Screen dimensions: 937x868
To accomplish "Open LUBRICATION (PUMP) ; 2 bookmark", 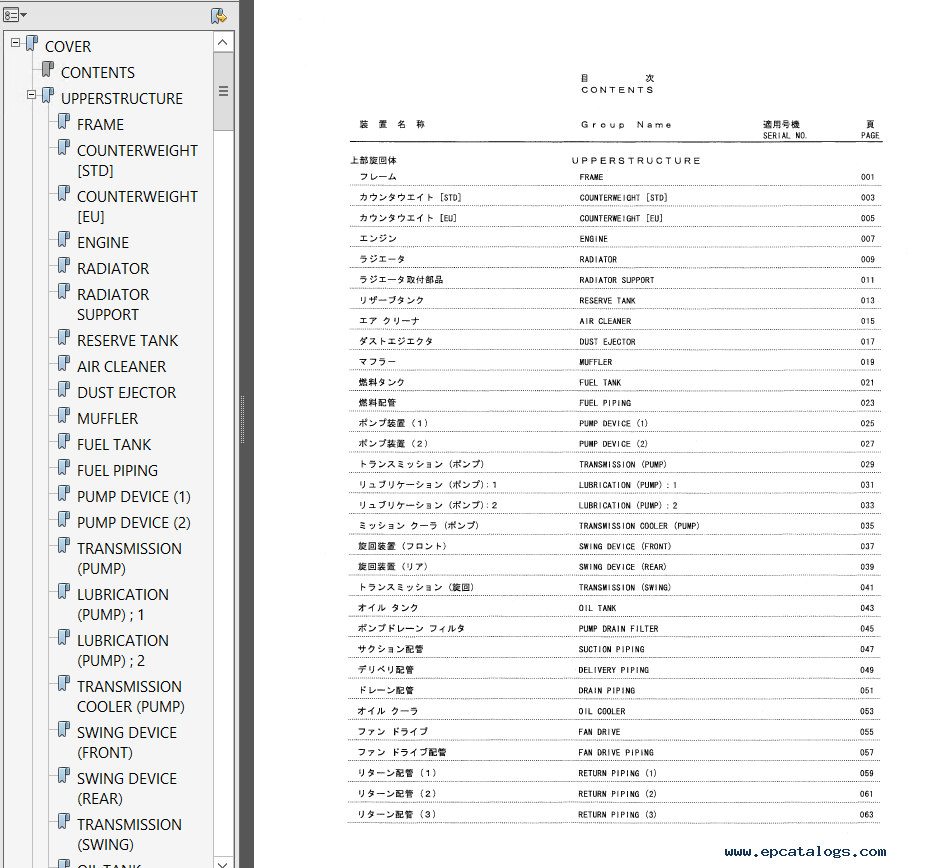I will point(123,651).
